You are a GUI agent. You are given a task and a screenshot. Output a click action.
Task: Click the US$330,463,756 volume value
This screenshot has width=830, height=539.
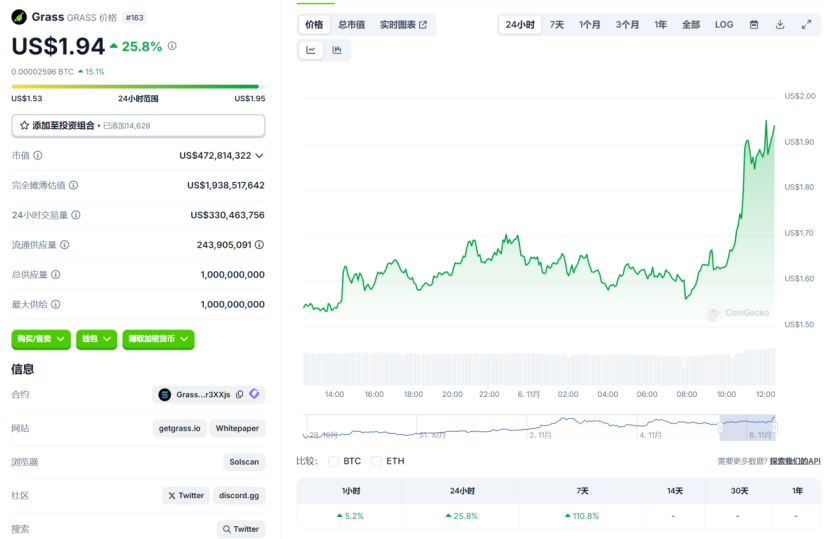click(228, 215)
